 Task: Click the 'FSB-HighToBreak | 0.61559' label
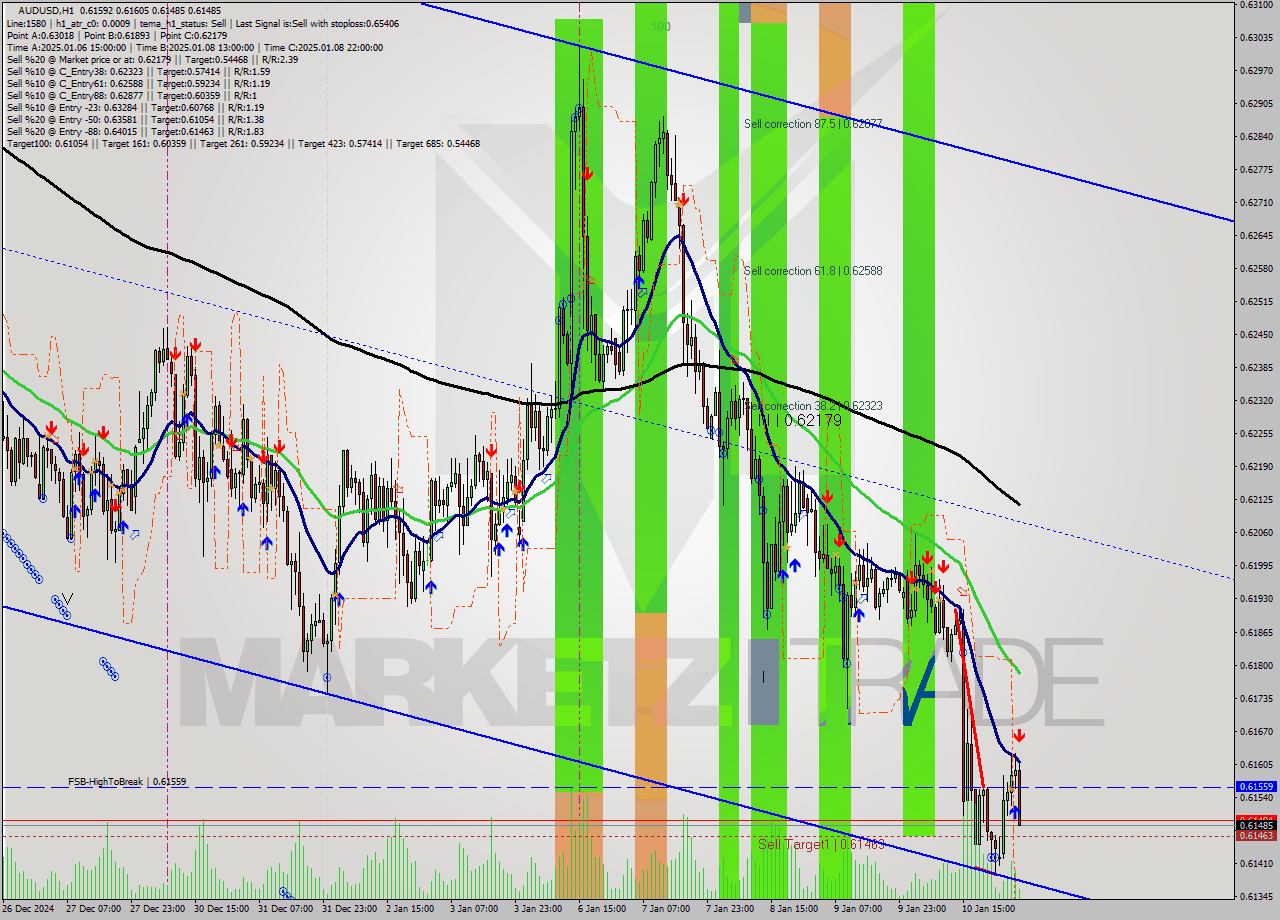click(127, 782)
